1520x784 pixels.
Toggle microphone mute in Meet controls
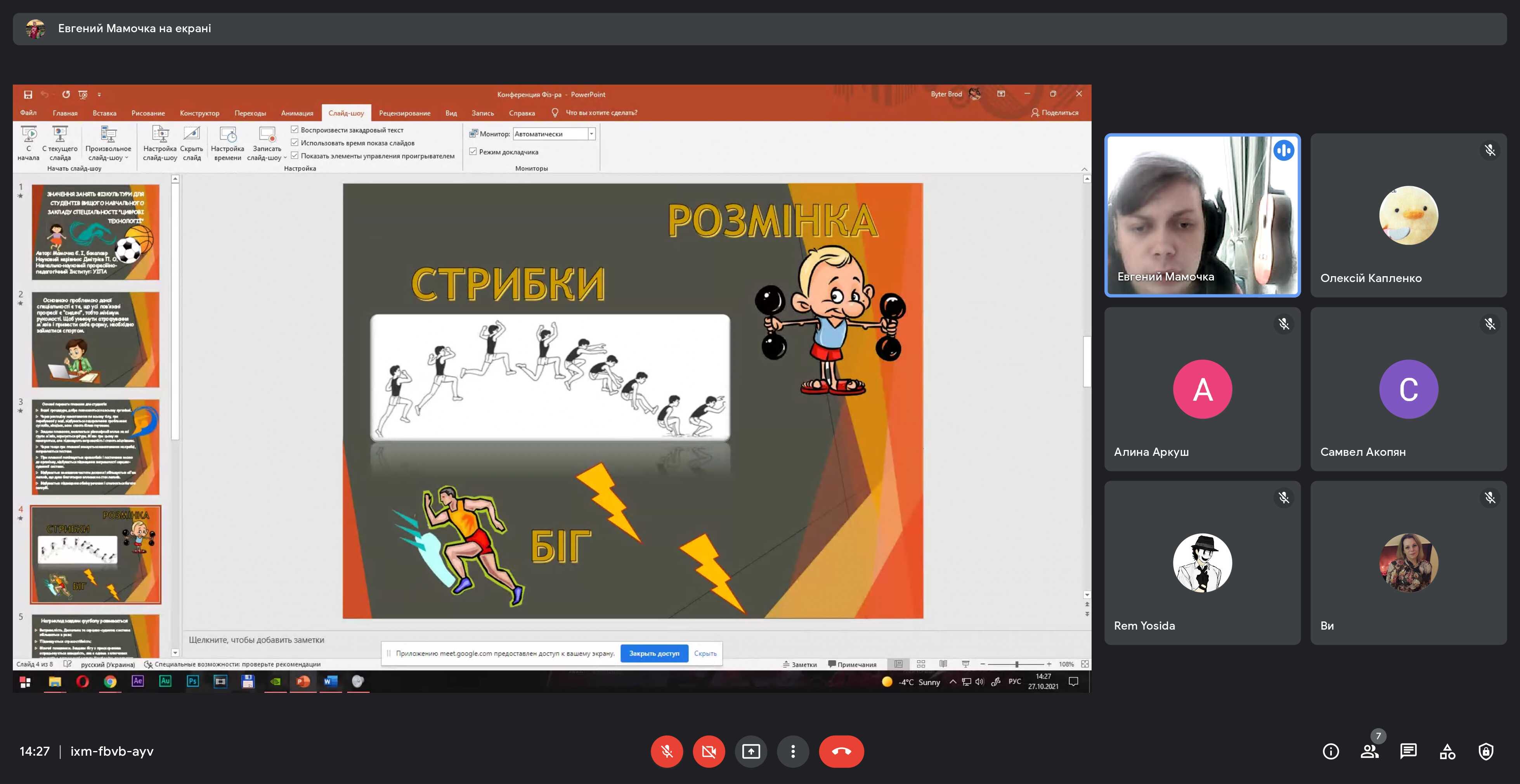click(667, 751)
